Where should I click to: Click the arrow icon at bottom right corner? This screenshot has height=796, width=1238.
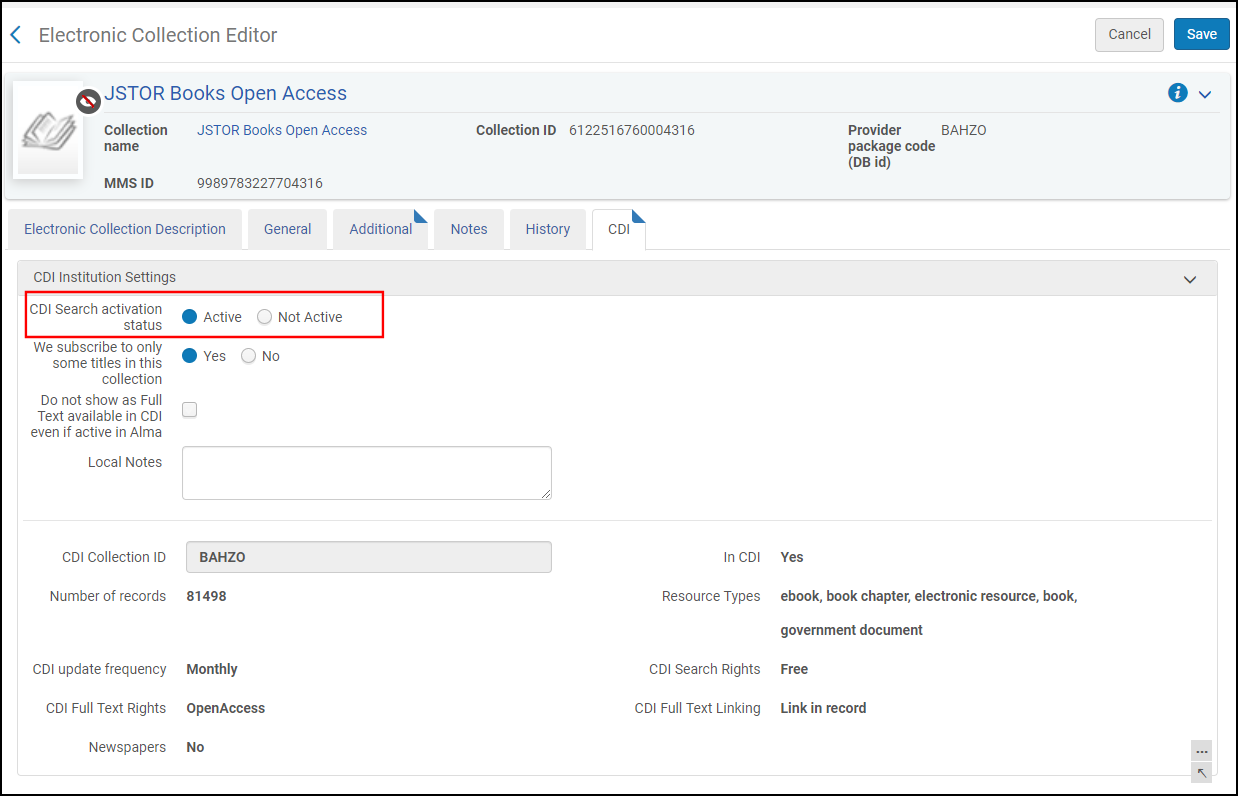[x=1202, y=772]
